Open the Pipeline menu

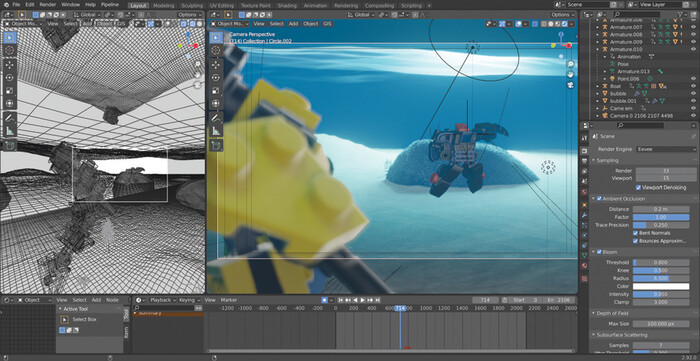(x=109, y=4)
